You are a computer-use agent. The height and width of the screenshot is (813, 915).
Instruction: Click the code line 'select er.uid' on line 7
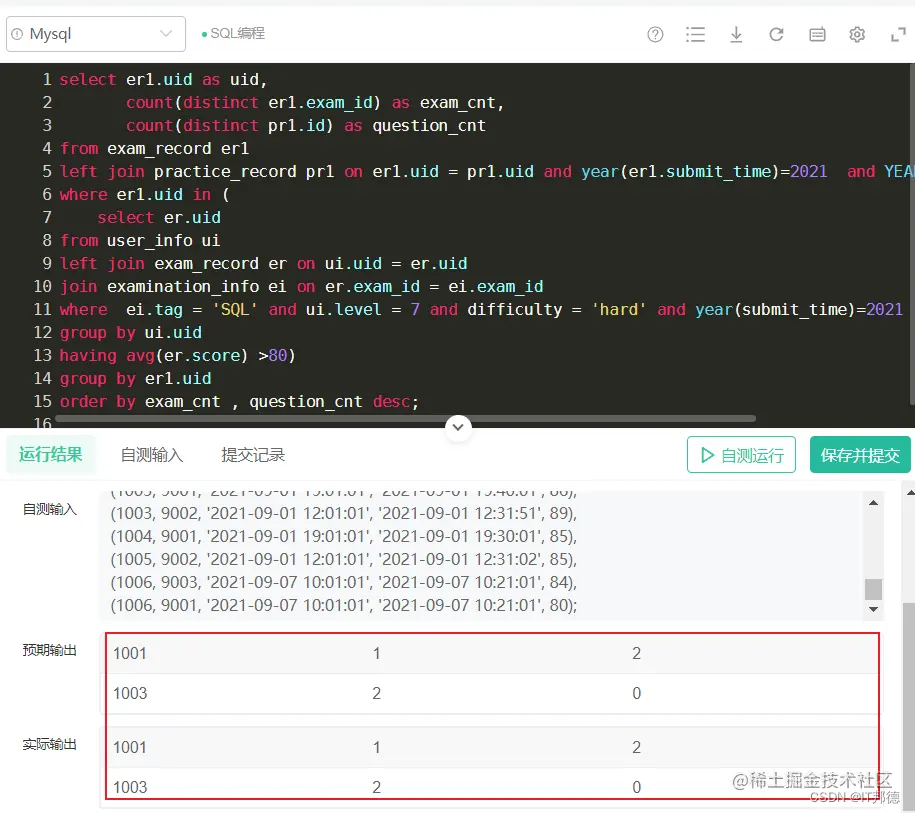159,218
